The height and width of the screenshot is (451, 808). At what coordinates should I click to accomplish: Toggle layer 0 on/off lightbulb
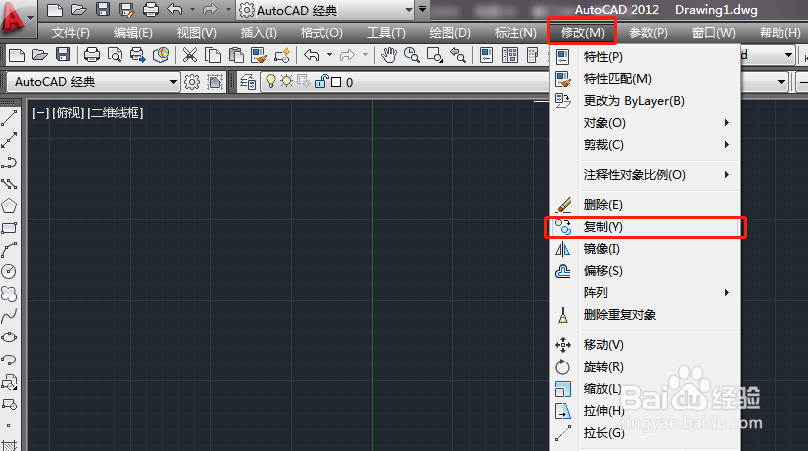271,81
